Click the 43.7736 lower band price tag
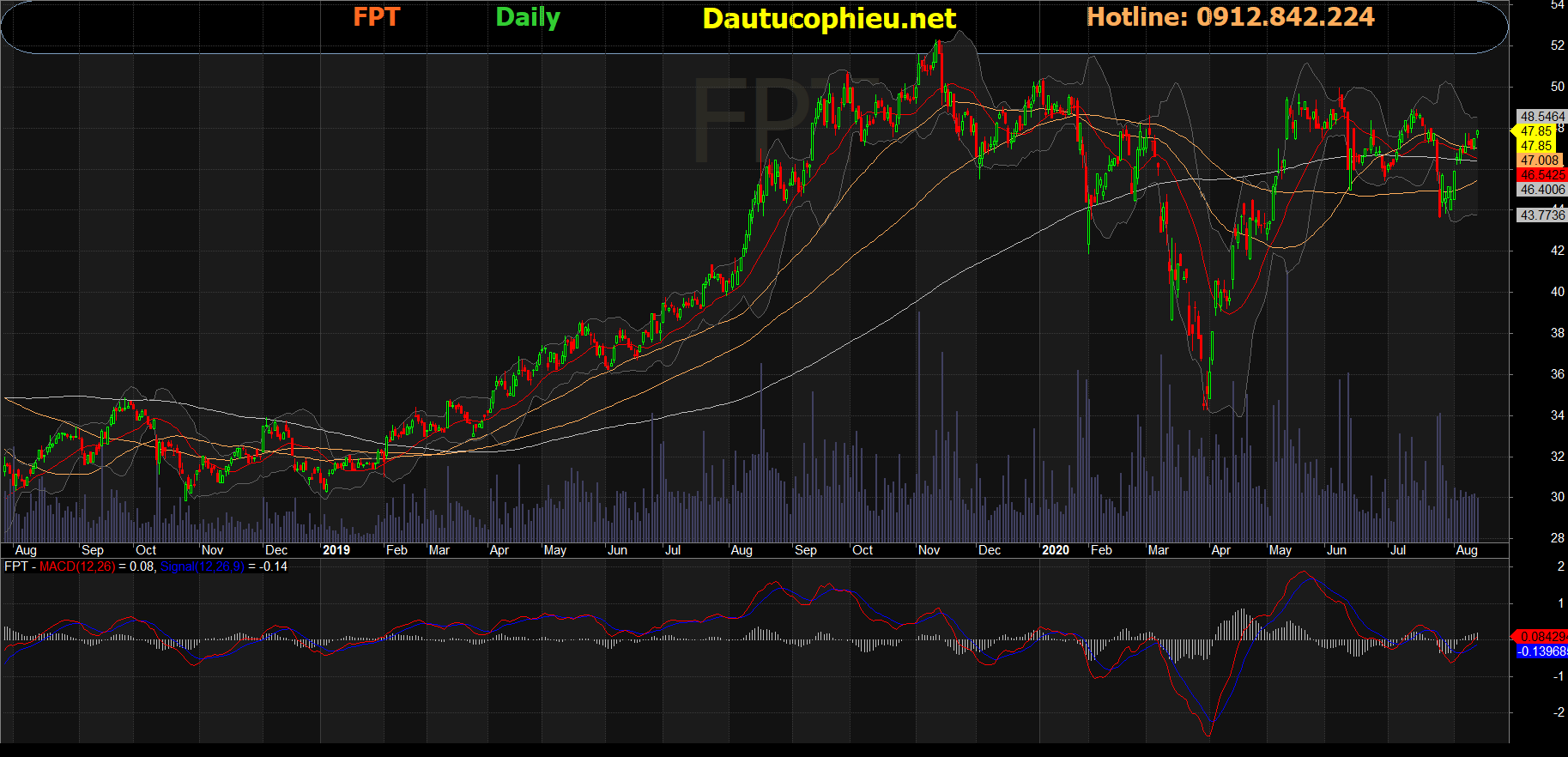This screenshot has height=757, width=1568. point(1541,215)
